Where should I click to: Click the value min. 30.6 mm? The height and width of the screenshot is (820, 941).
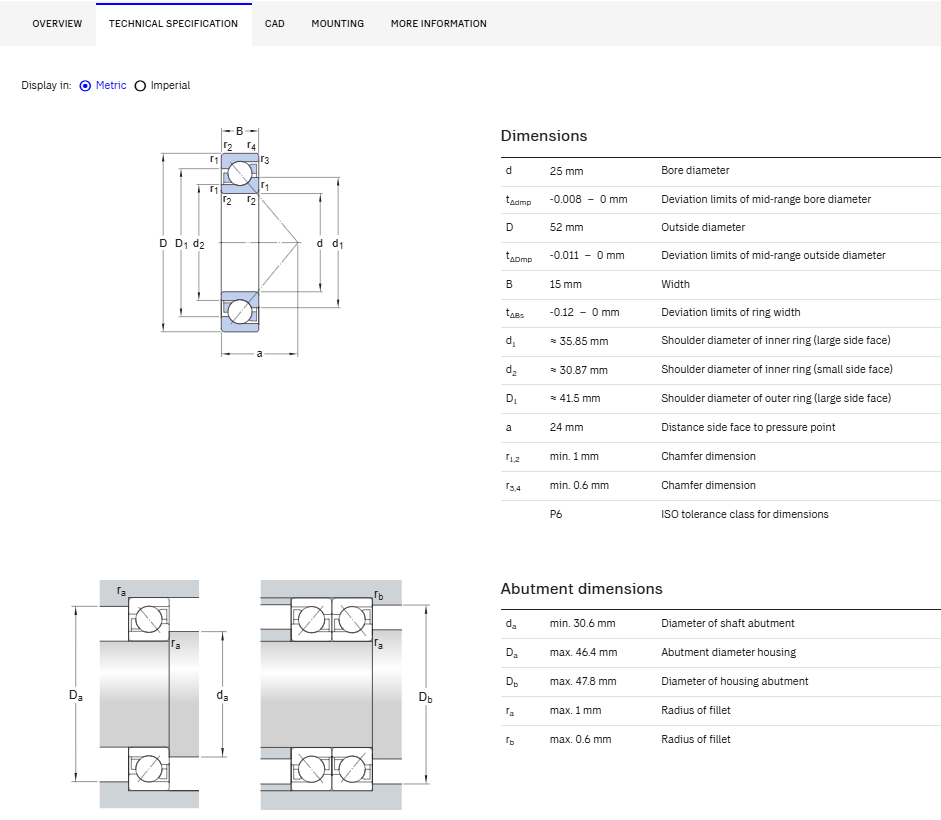[x=582, y=624]
